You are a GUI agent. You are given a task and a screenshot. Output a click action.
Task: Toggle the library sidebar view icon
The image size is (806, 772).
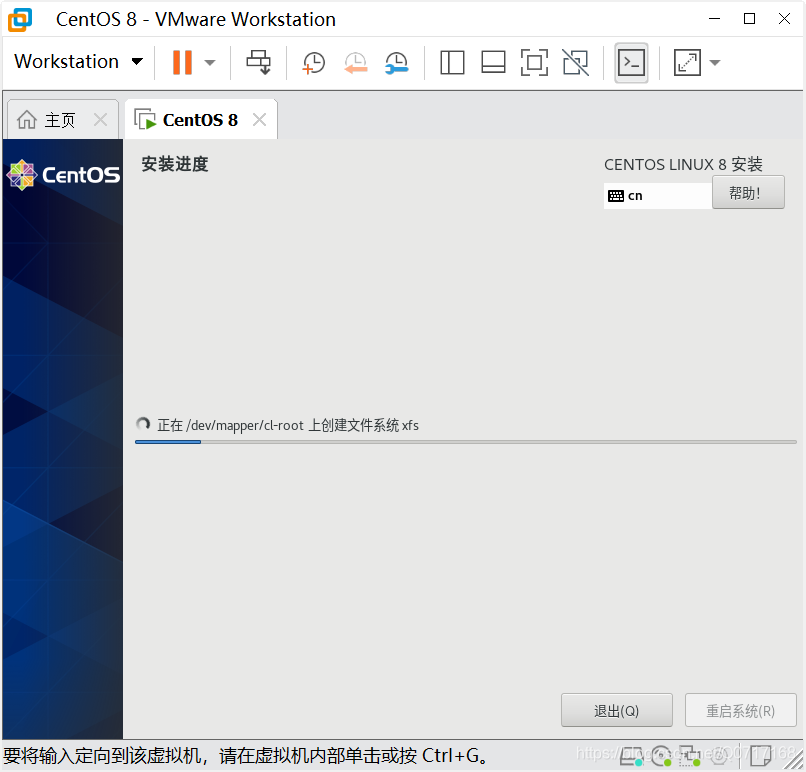tap(452, 63)
